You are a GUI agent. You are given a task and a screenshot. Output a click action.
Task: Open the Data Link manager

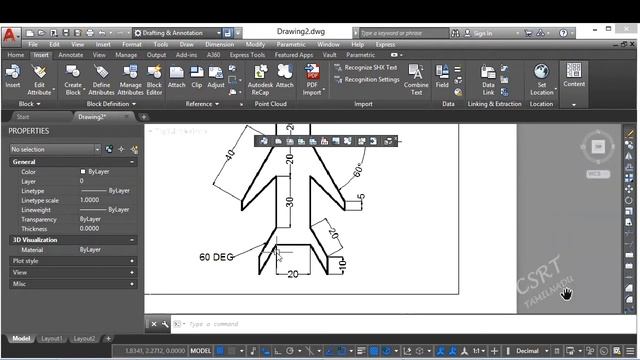pos(488,80)
